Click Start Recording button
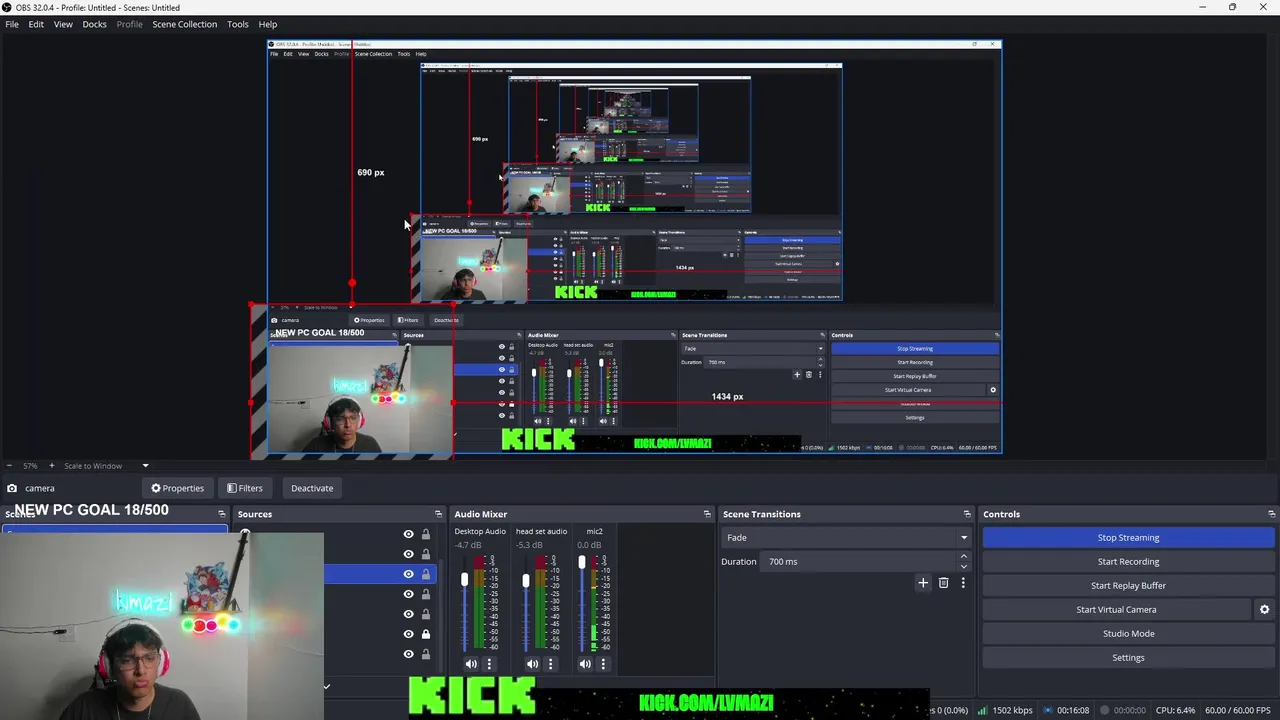 [x=1128, y=562]
